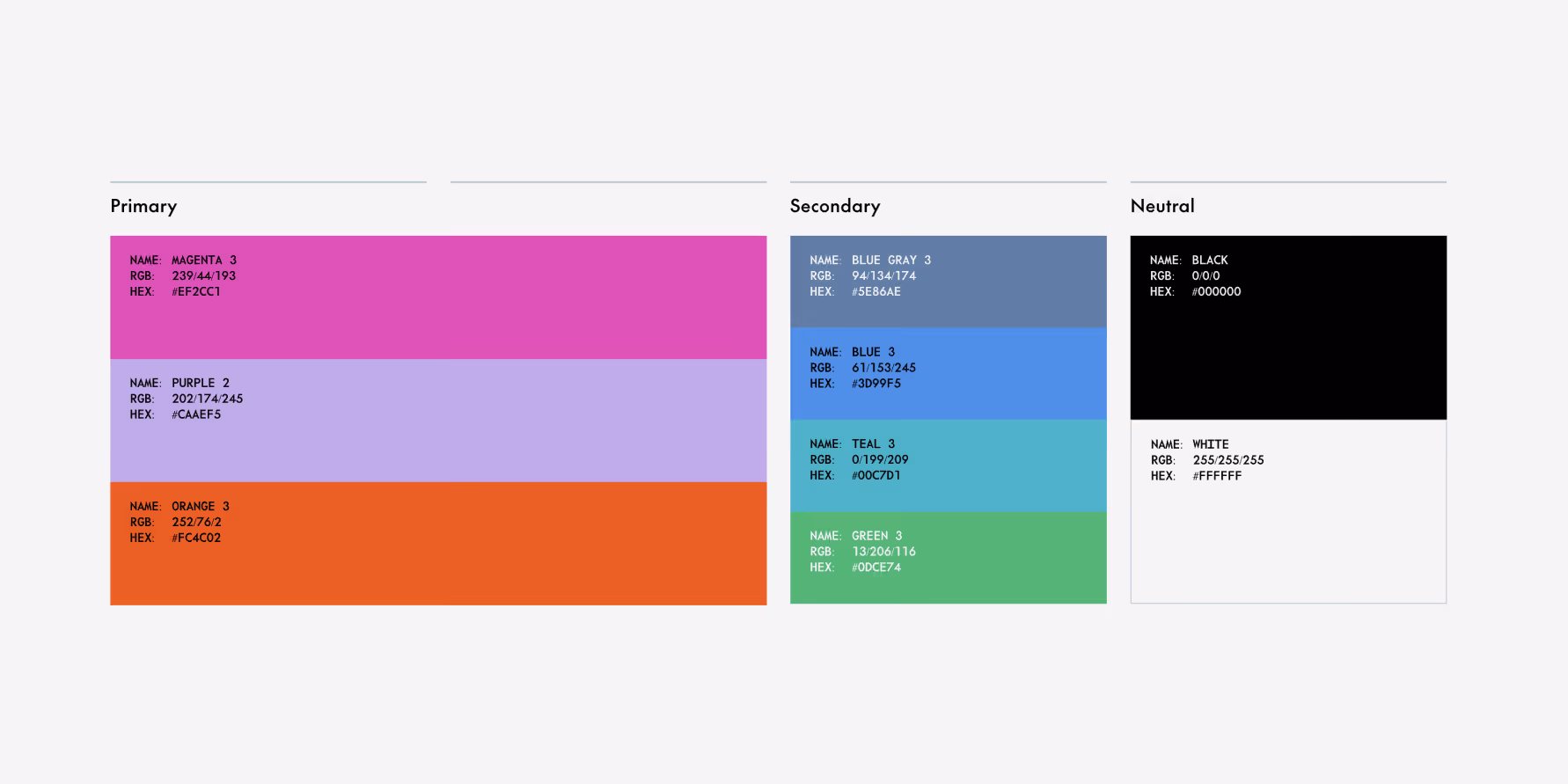Click the RGB value 202/174/245

[x=208, y=399]
